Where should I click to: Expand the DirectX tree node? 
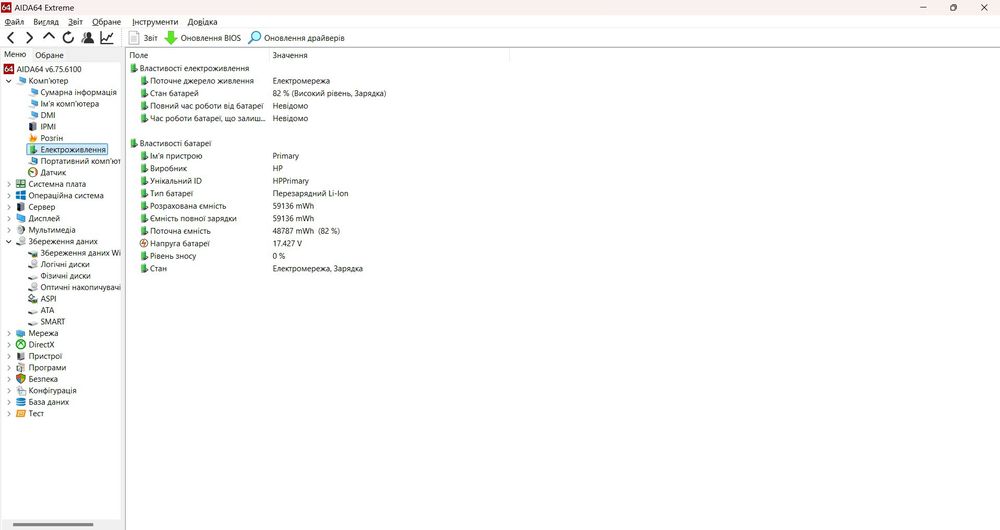(x=9, y=345)
